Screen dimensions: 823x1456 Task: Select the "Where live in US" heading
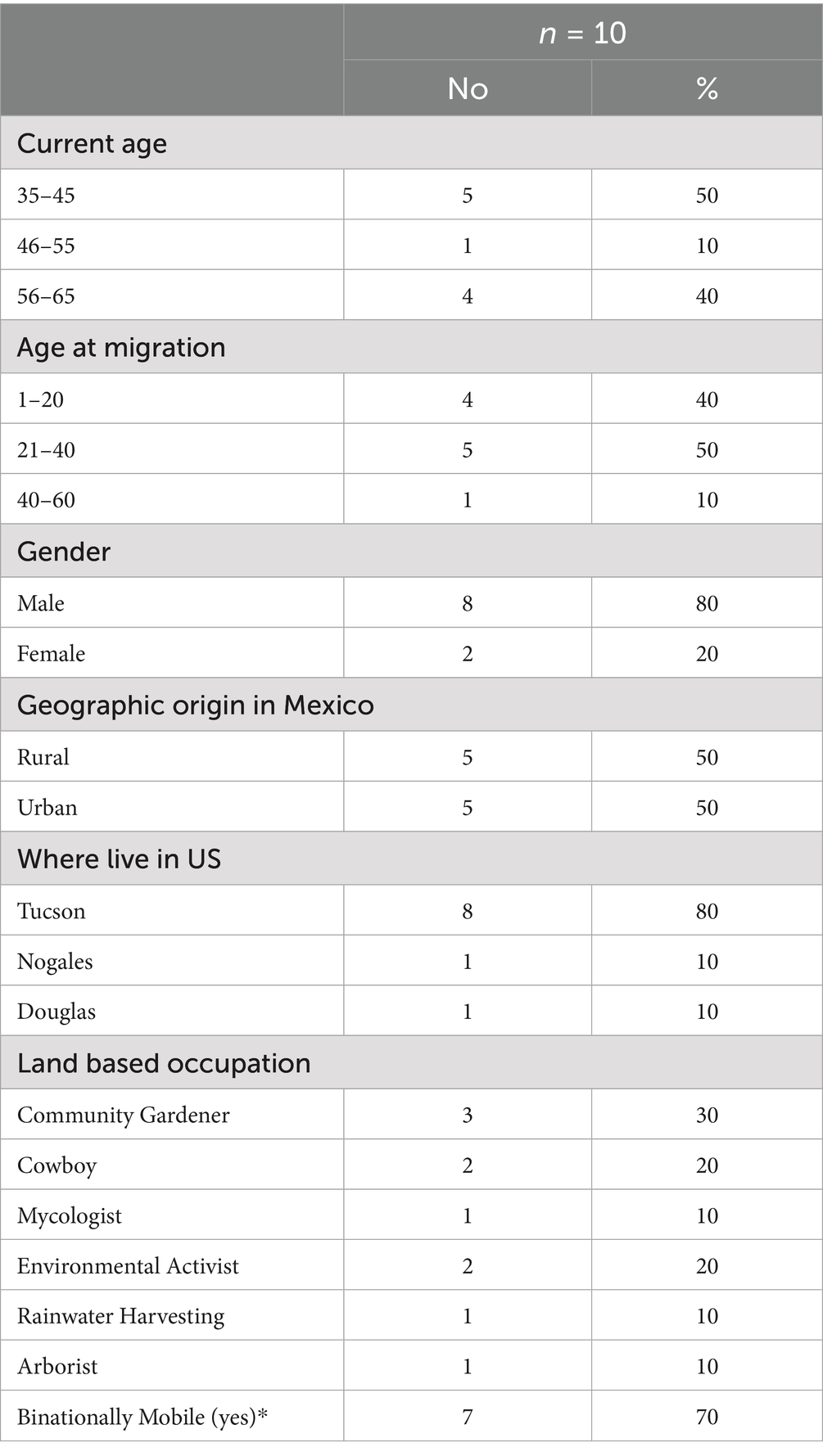coord(120,859)
